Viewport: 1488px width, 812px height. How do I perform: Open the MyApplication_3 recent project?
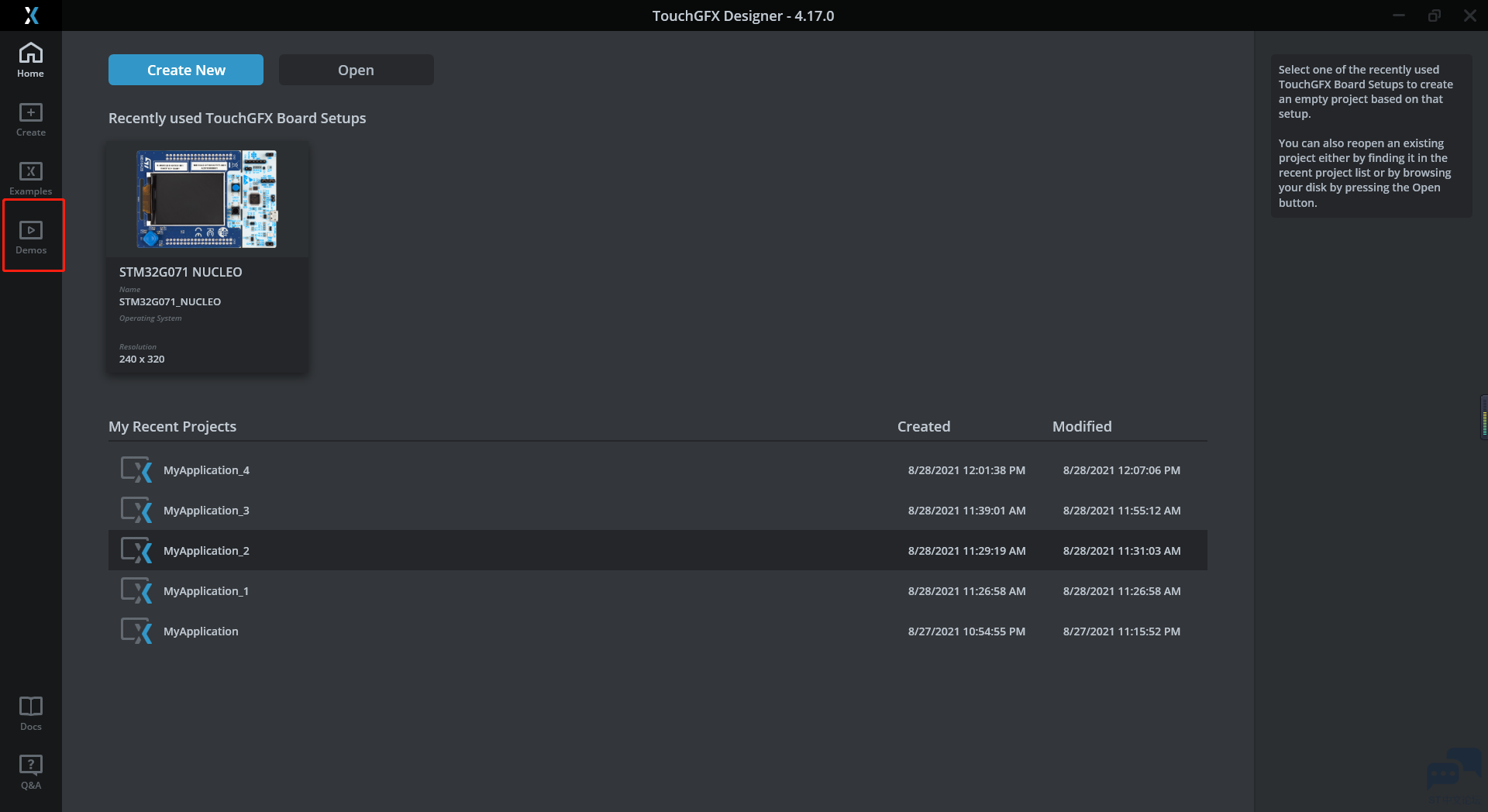click(658, 510)
